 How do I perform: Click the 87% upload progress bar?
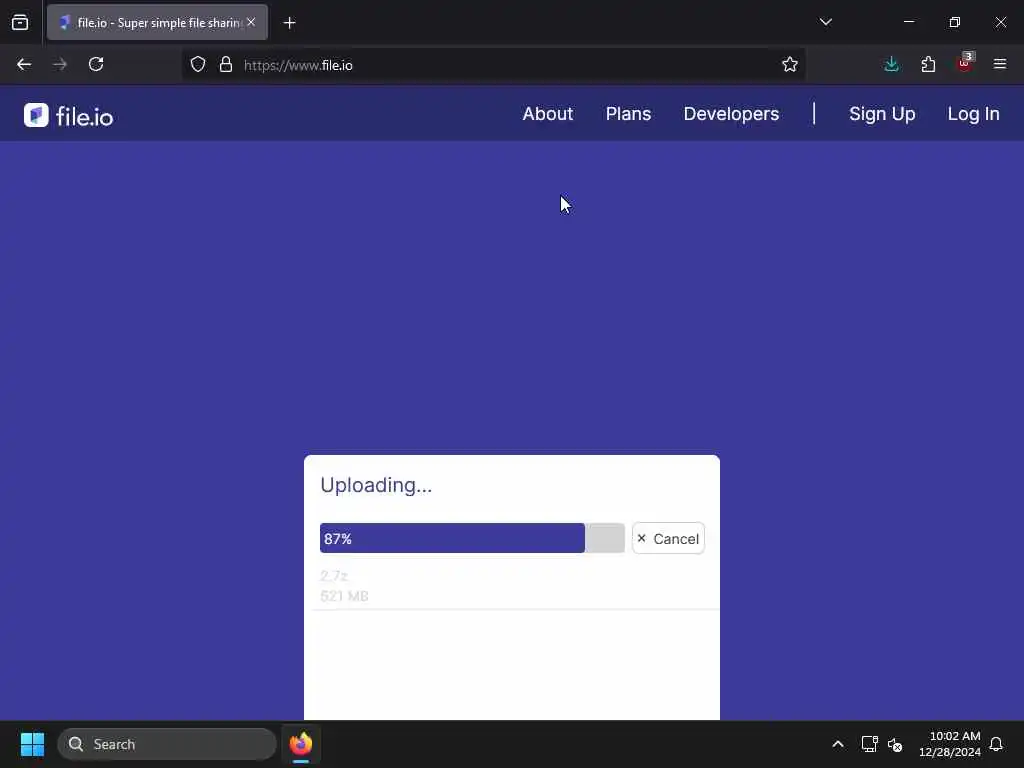coord(472,538)
